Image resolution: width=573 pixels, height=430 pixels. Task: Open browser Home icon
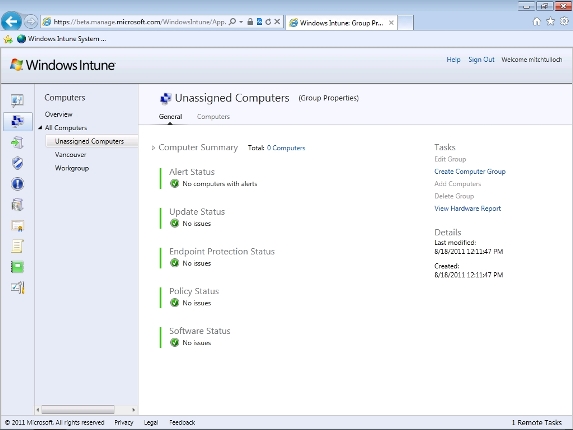click(x=536, y=22)
